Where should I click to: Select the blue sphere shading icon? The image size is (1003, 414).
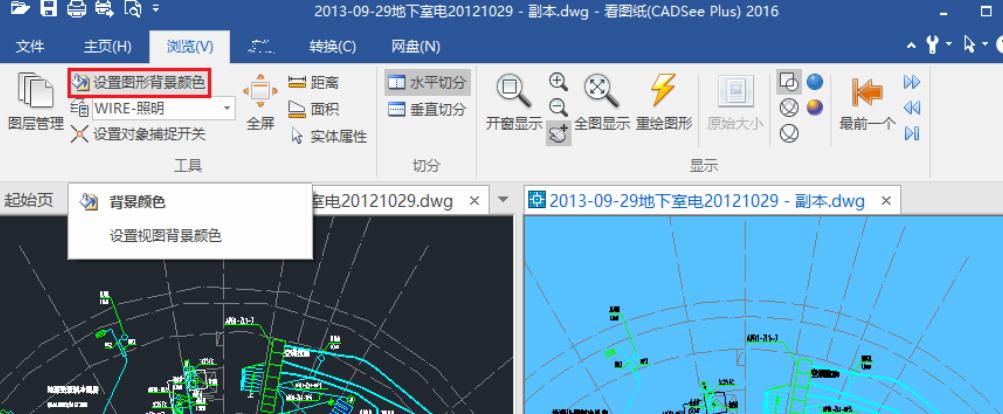pyautogui.click(x=814, y=82)
